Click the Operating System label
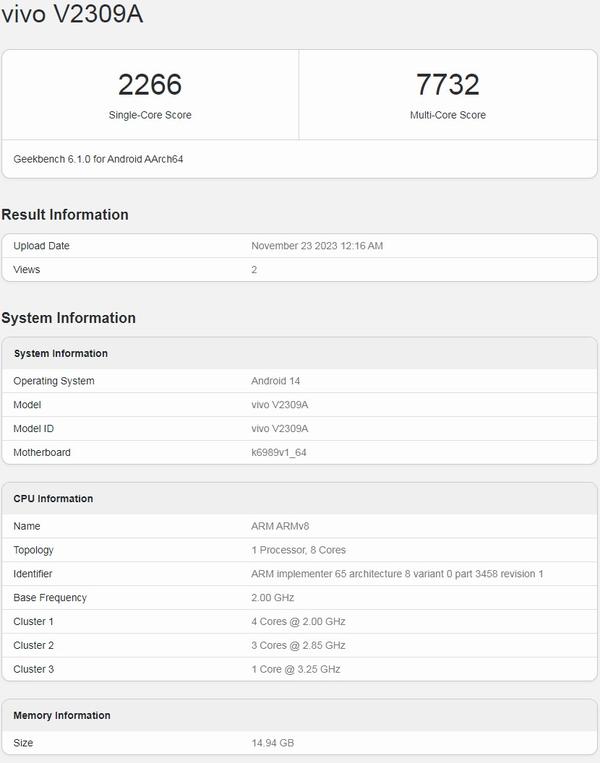600x763 pixels. [x=54, y=381]
